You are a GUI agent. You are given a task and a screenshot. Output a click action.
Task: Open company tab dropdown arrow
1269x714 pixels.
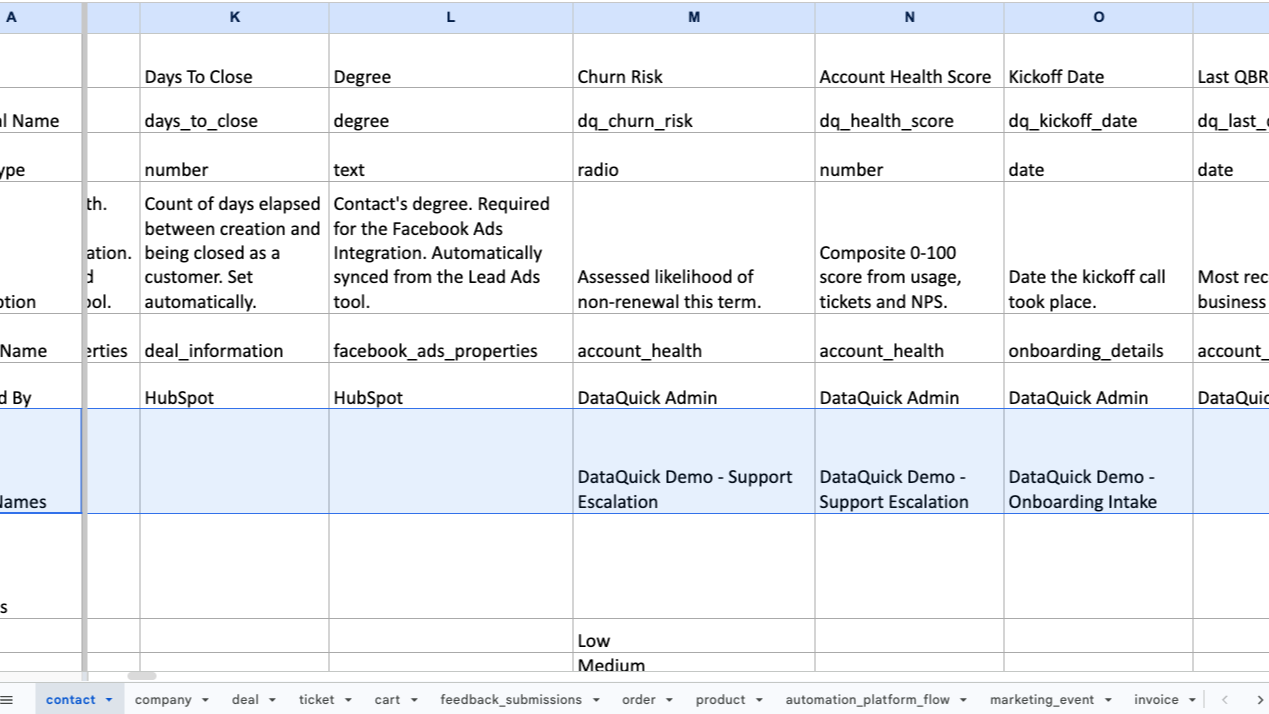[205, 700]
